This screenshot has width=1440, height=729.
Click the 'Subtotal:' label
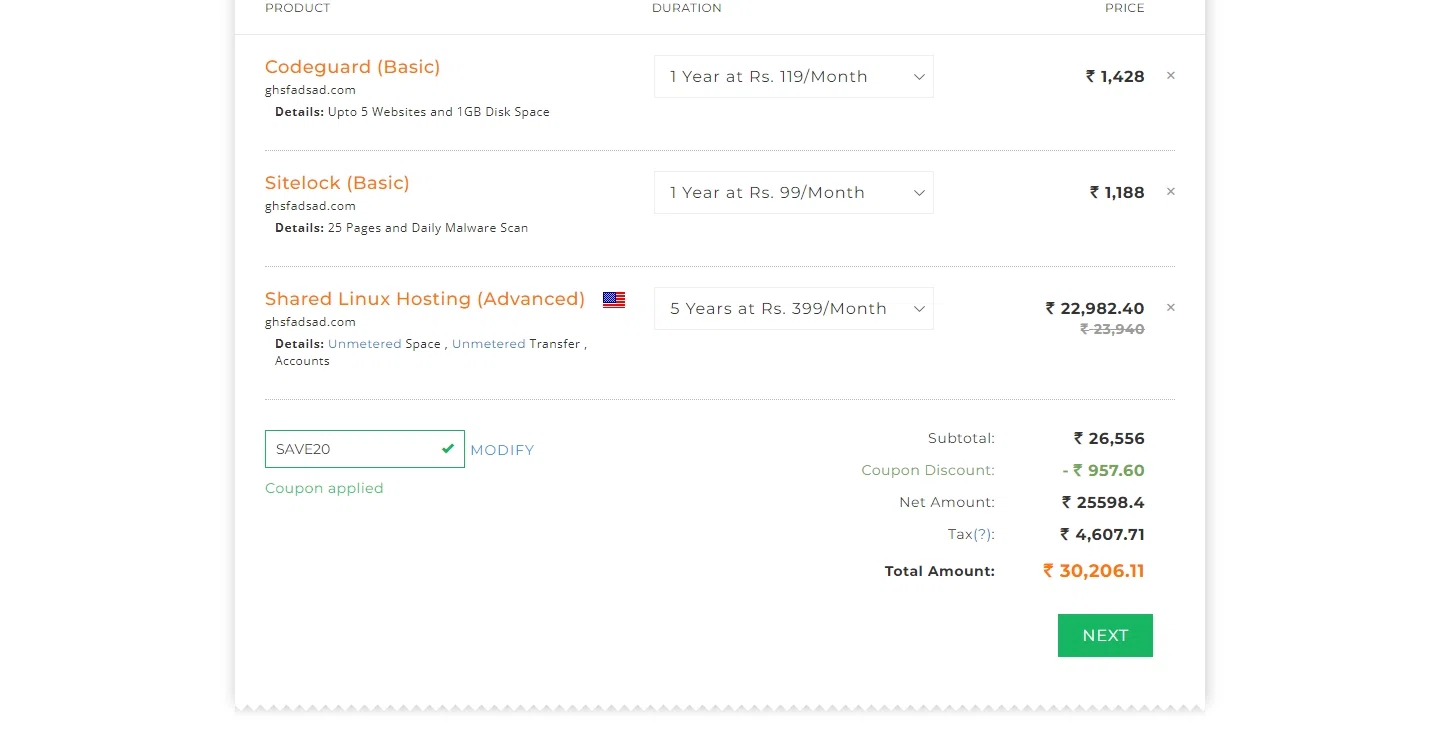[x=961, y=438]
